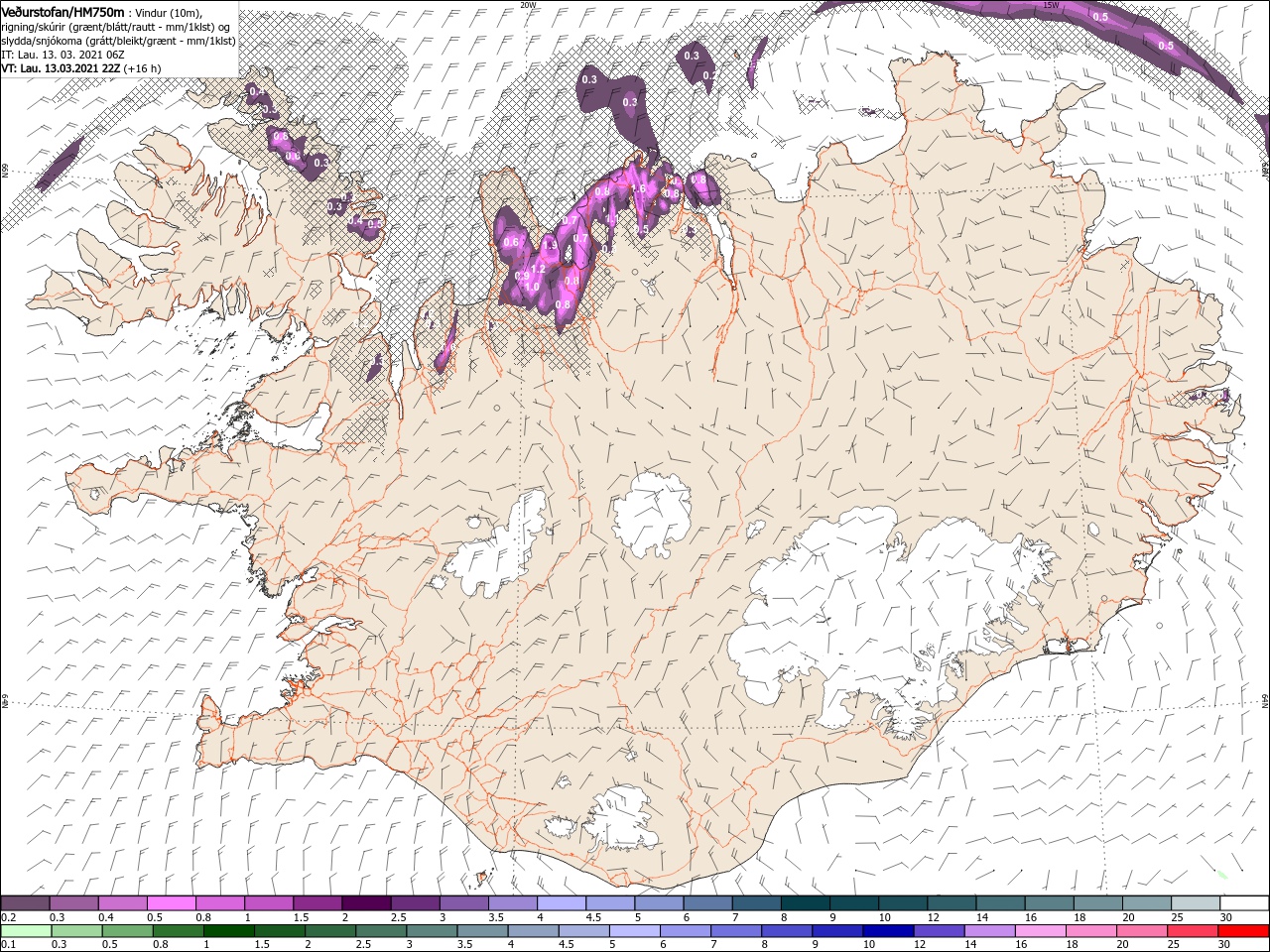Image resolution: width=1270 pixels, height=952 pixels.
Task: Select the 'slydda/snjókoma' legend description line
Action: (119, 41)
